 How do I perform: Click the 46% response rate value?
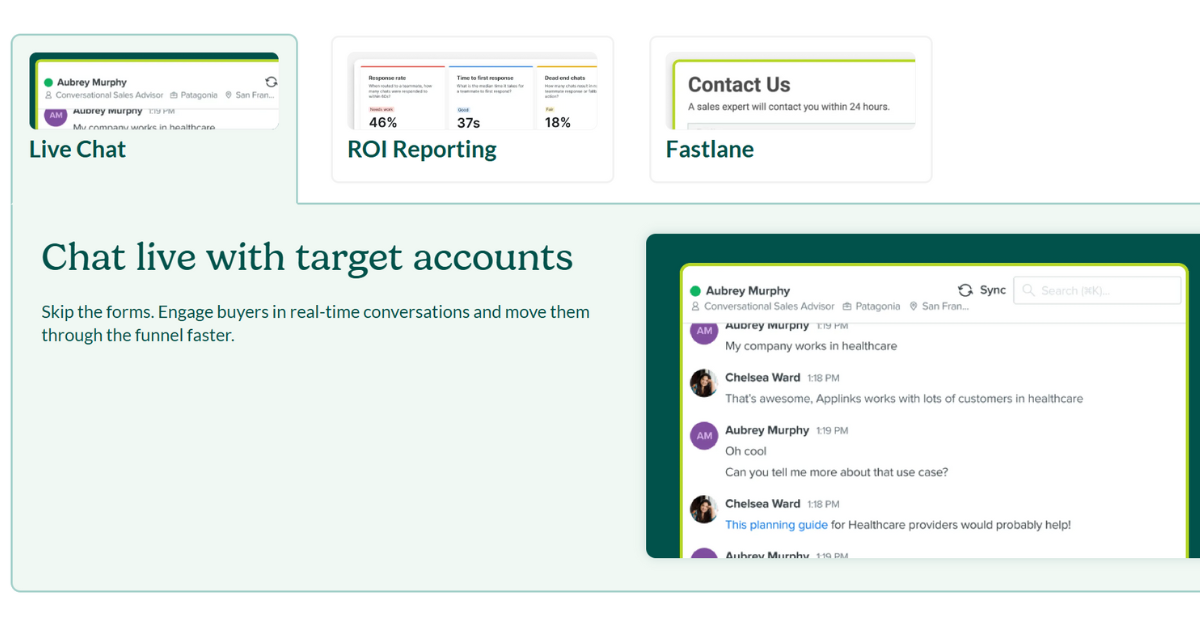[383, 122]
